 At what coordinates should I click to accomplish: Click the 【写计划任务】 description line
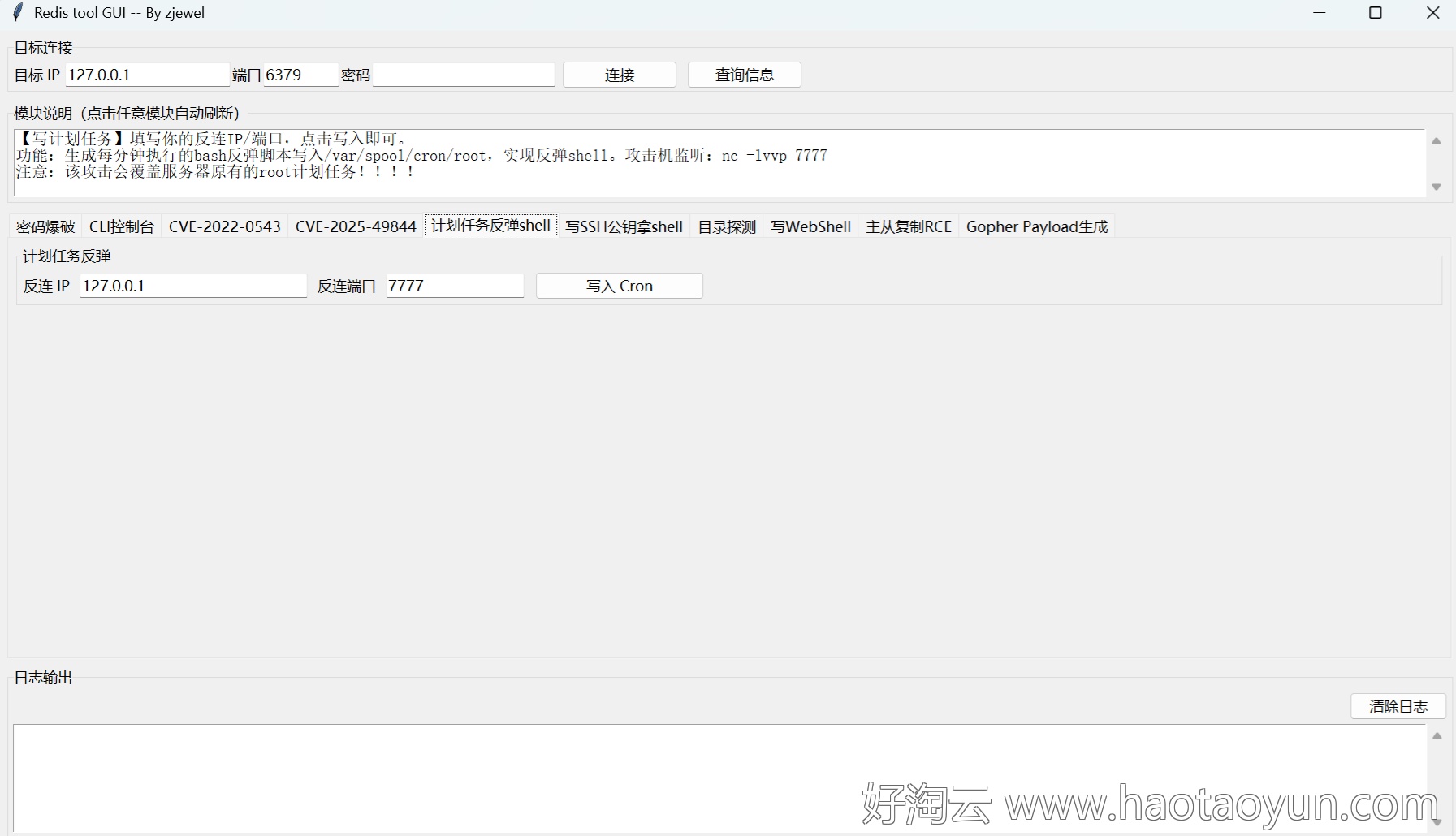[x=211, y=139]
